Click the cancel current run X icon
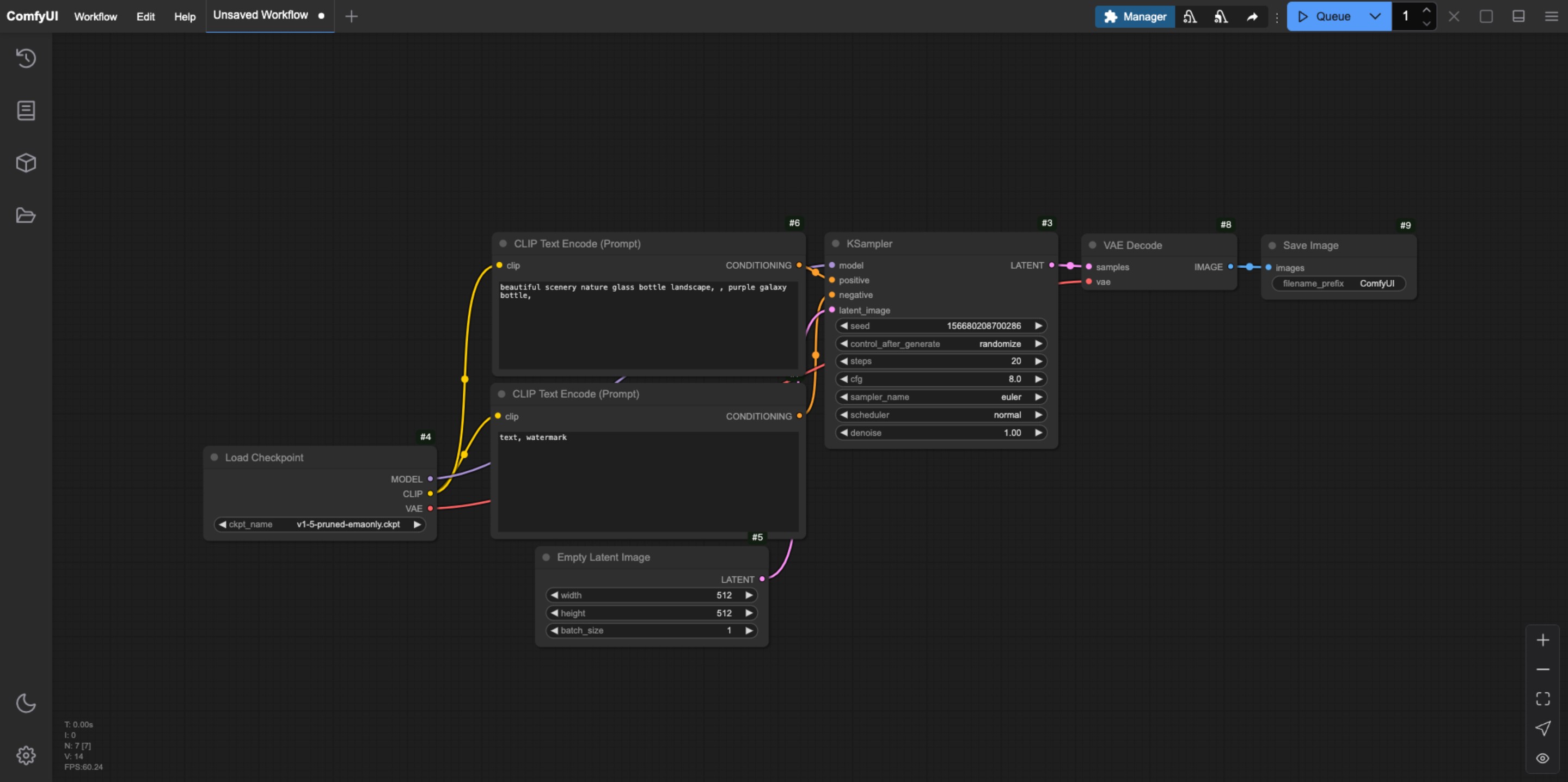1568x782 pixels. coord(1454,16)
